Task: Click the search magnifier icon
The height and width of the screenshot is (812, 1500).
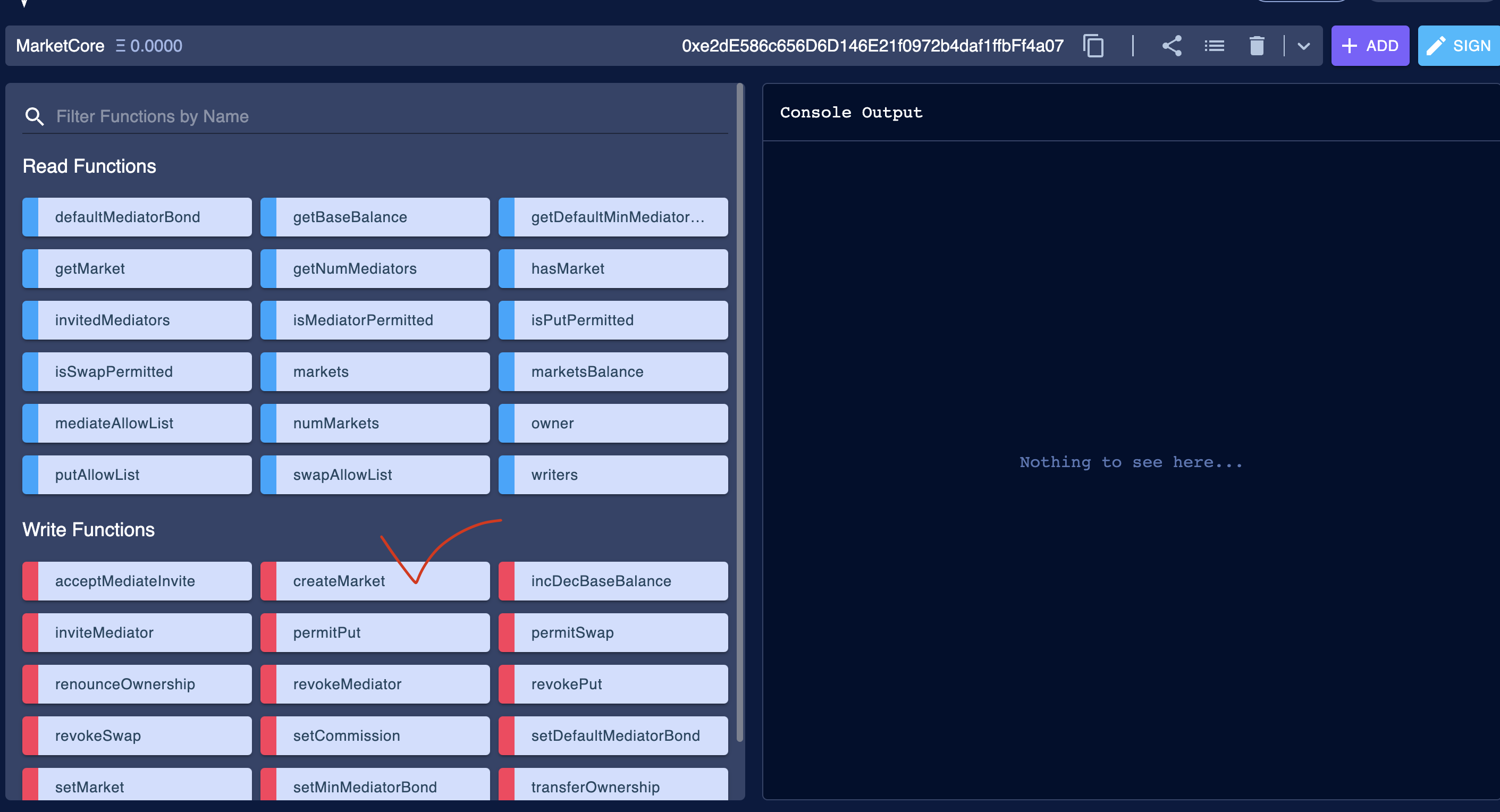Action: click(x=35, y=116)
